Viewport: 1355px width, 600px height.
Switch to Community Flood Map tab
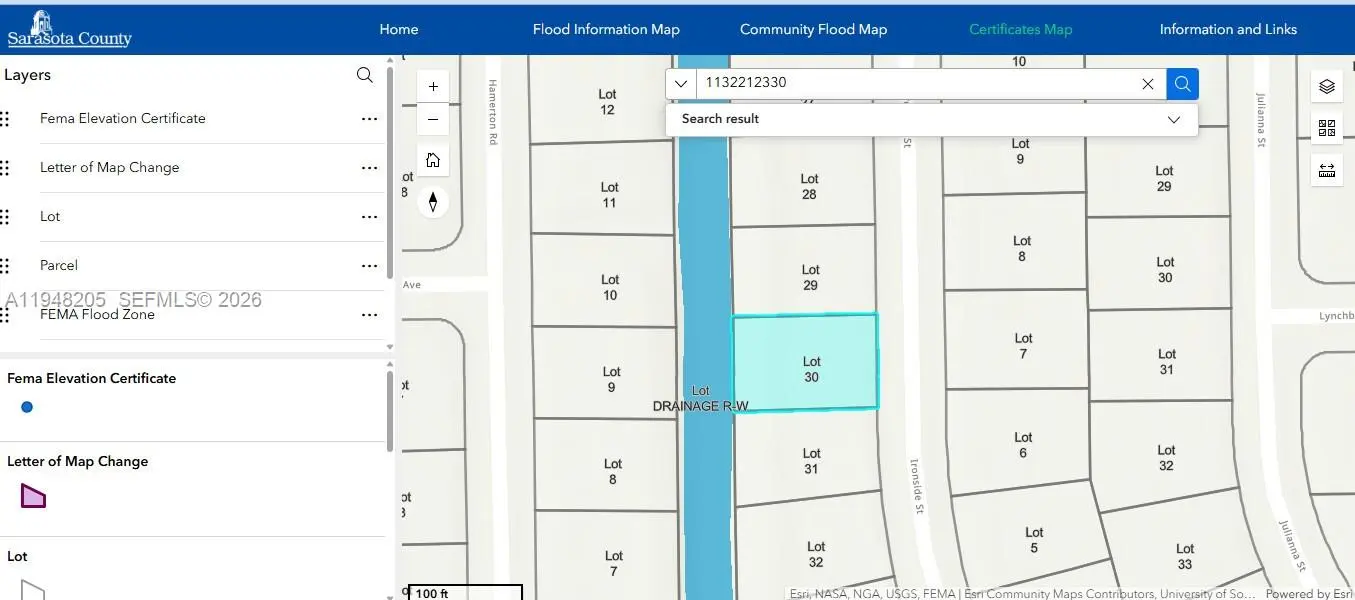click(813, 29)
